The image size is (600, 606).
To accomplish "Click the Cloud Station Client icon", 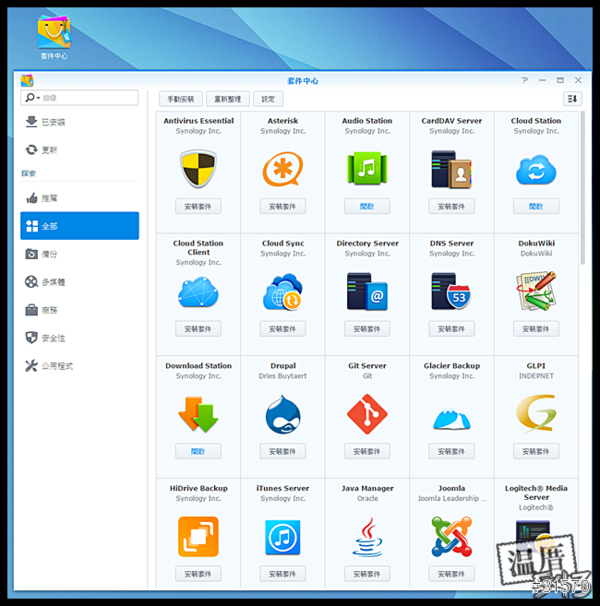I will [x=198, y=291].
